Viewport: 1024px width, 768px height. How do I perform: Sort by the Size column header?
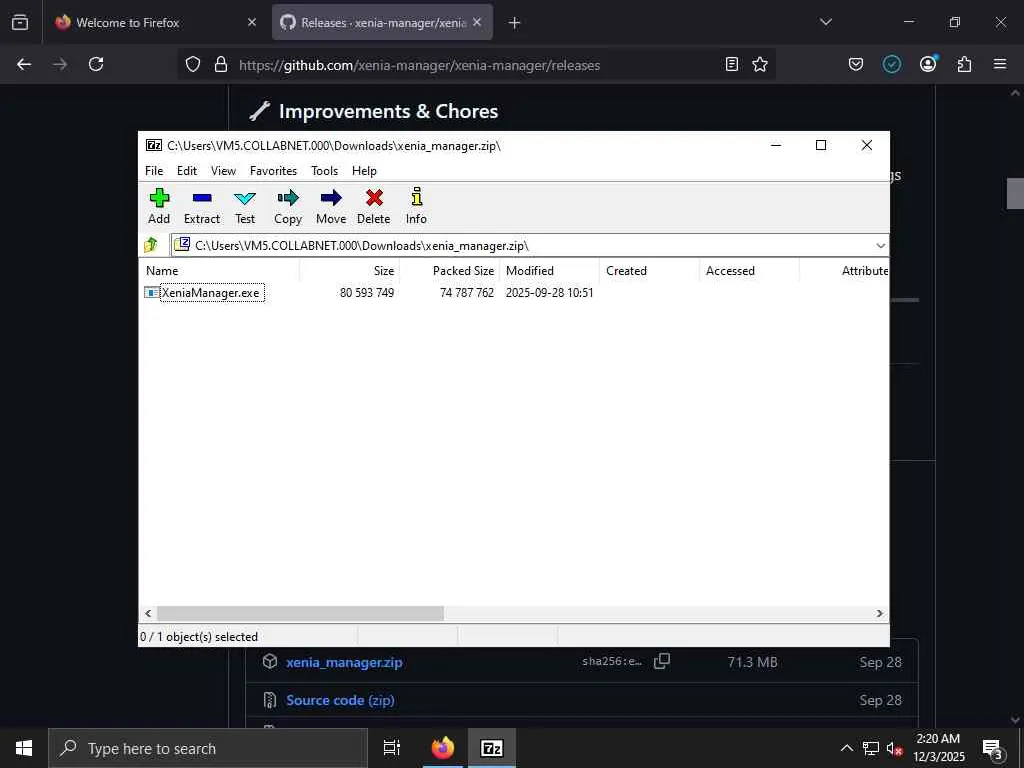tap(349, 270)
